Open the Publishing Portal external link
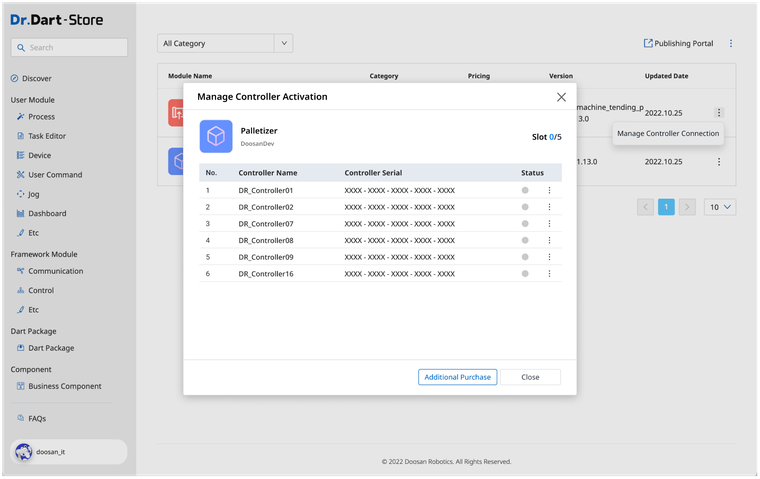 (x=678, y=44)
